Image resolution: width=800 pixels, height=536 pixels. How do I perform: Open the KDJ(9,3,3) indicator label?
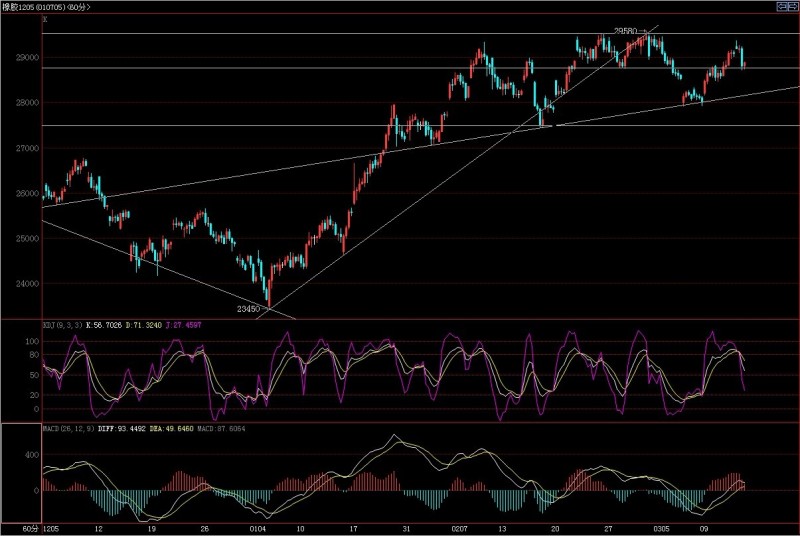click(x=62, y=326)
